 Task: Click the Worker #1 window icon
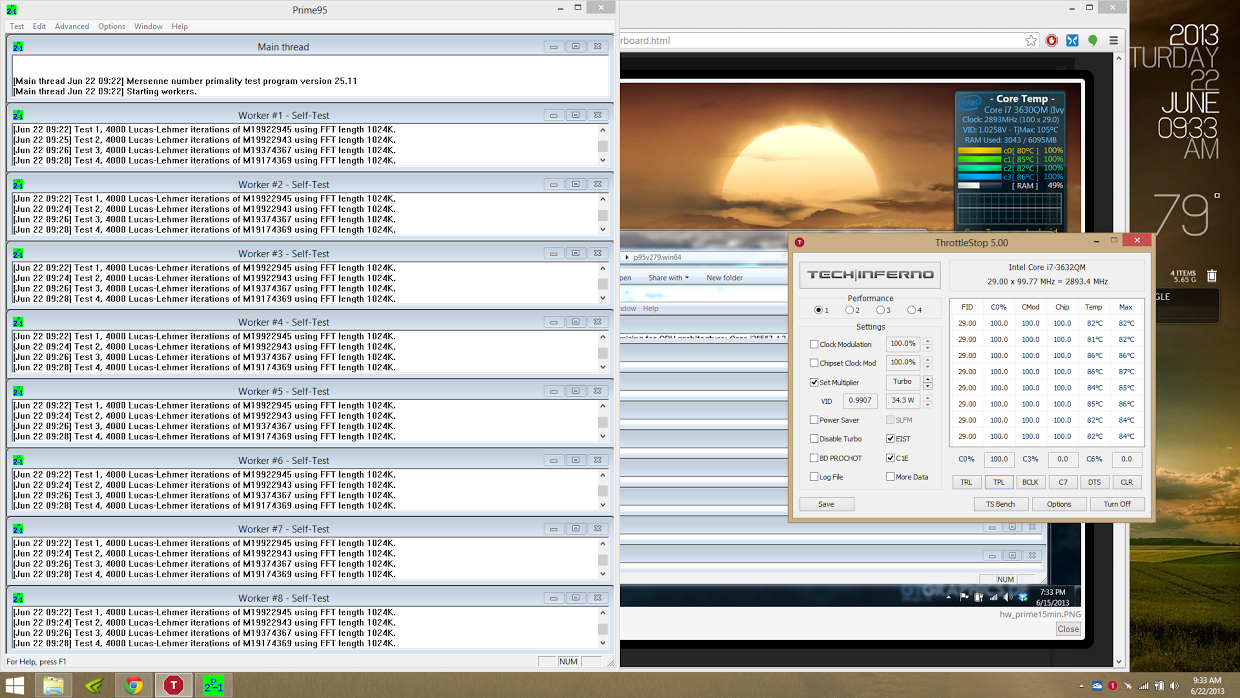pyautogui.click(x=18, y=115)
